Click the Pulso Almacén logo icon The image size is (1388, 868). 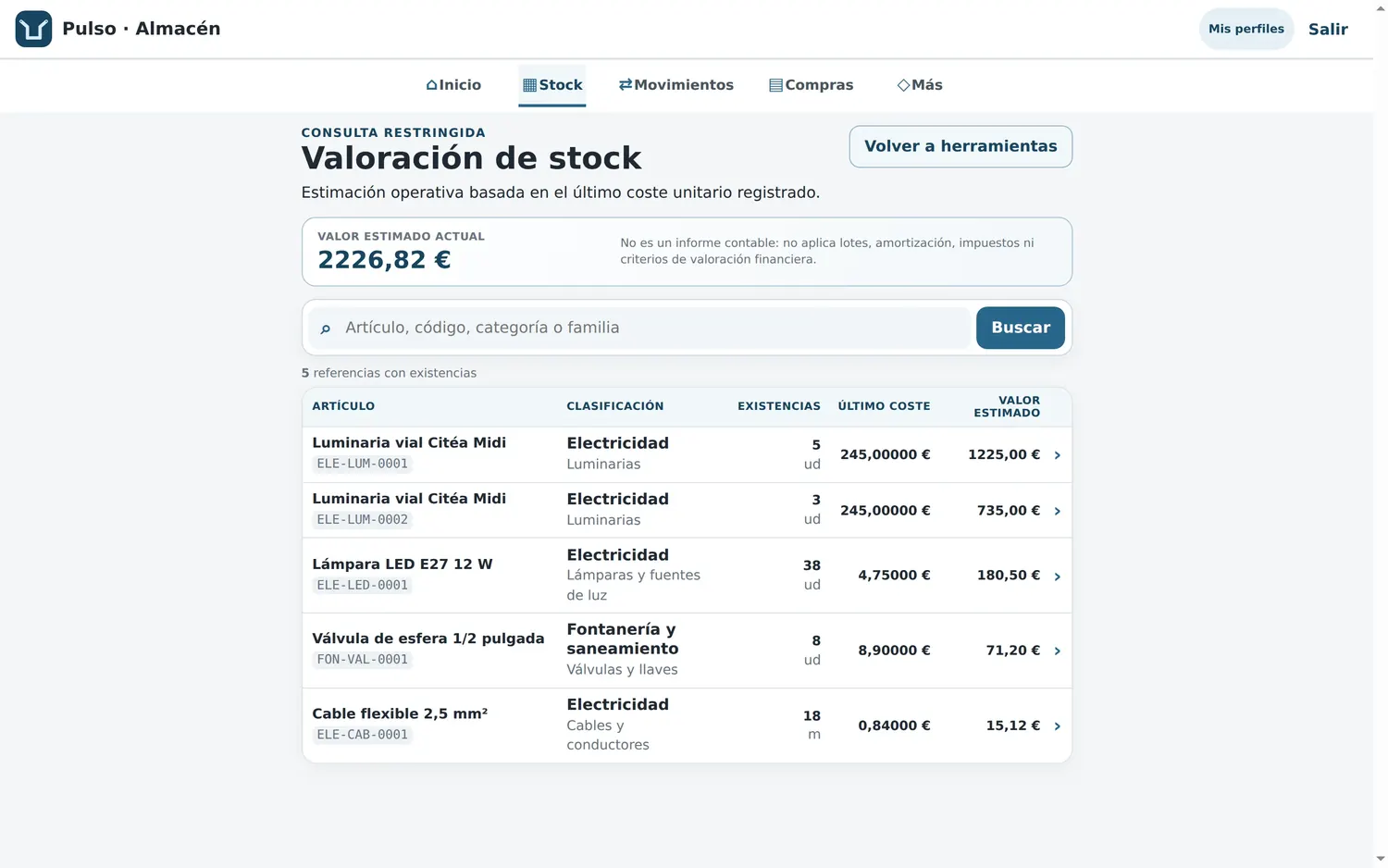pyautogui.click(x=33, y=29)
